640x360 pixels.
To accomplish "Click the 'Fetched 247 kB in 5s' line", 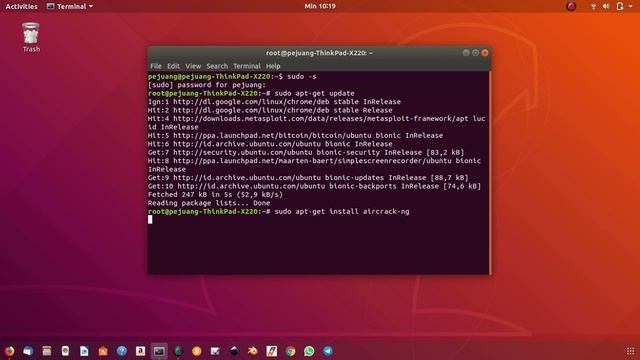I will [x=215, y=195].
